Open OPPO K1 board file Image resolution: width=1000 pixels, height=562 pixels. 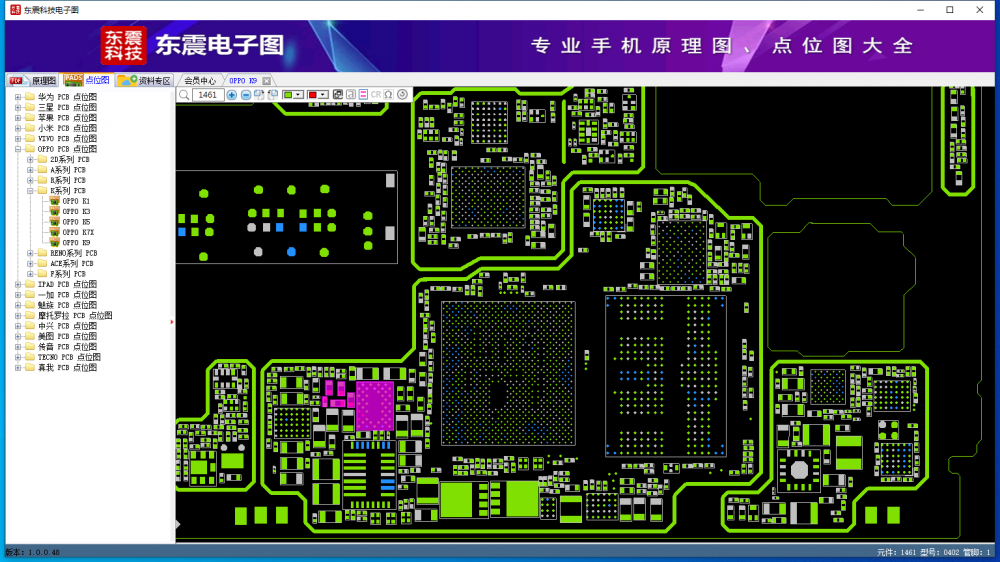pyautogui.click(x=76, y=201)
